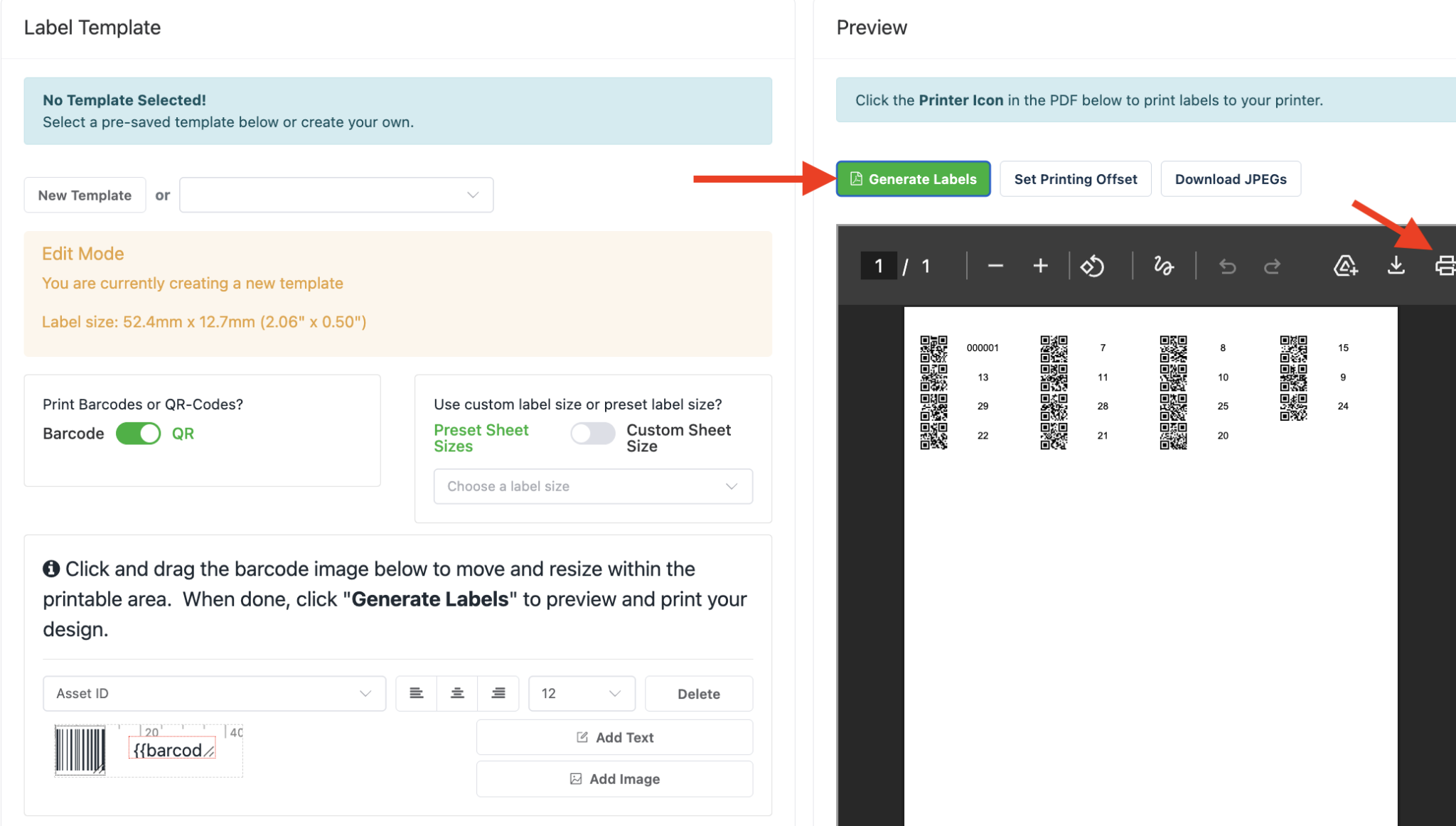Open font size 12 dropdown
The width and height of the screenshot is (1456, 826).
coord(582,693)
